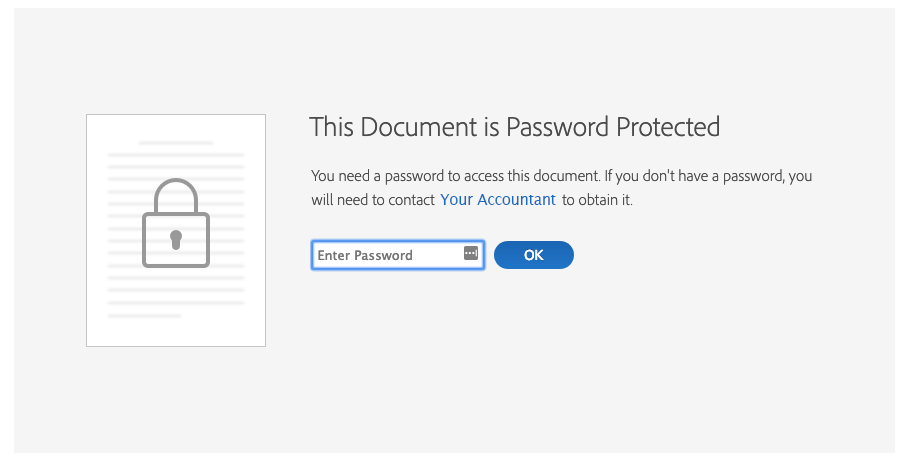Click the last short text line in document thumbnail
Viewport: 909px width, 461px height.
[144, 316]
